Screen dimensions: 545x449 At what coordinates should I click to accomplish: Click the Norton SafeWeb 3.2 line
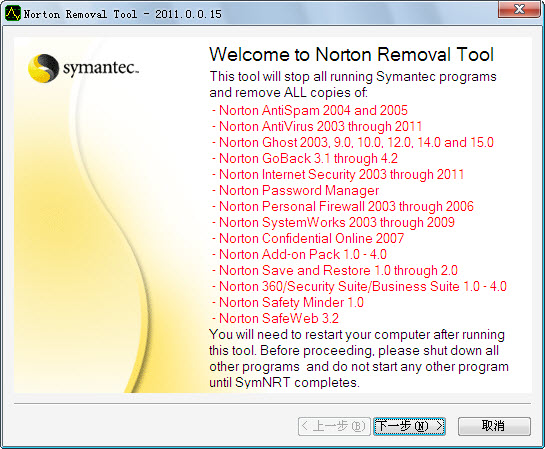275,318
